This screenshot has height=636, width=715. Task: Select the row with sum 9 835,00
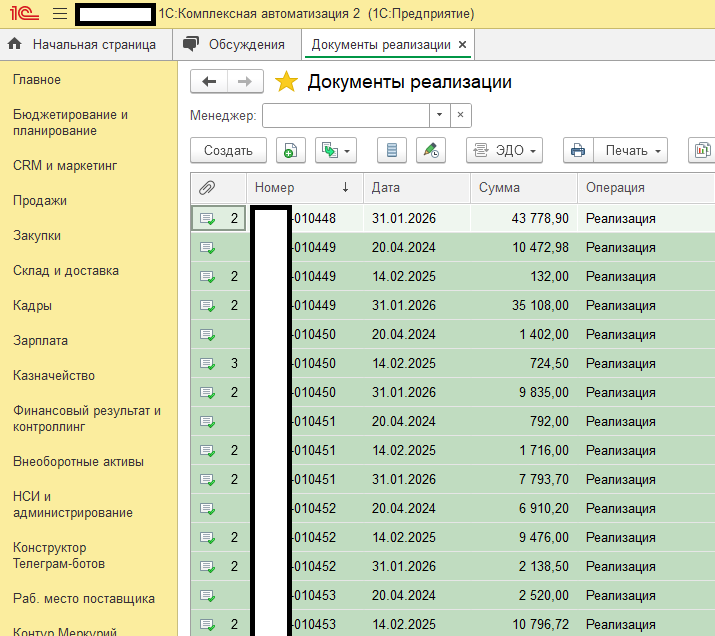pos(453,393)
